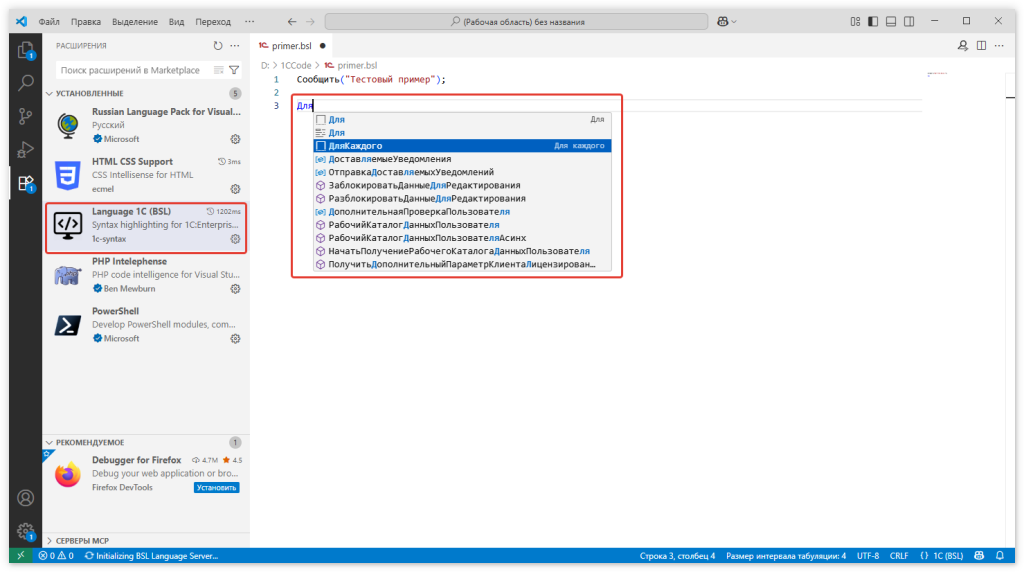Viewport: 1024px width, 572px height.
Task: Go back with the navigation arrow
Action: [292, 22]
